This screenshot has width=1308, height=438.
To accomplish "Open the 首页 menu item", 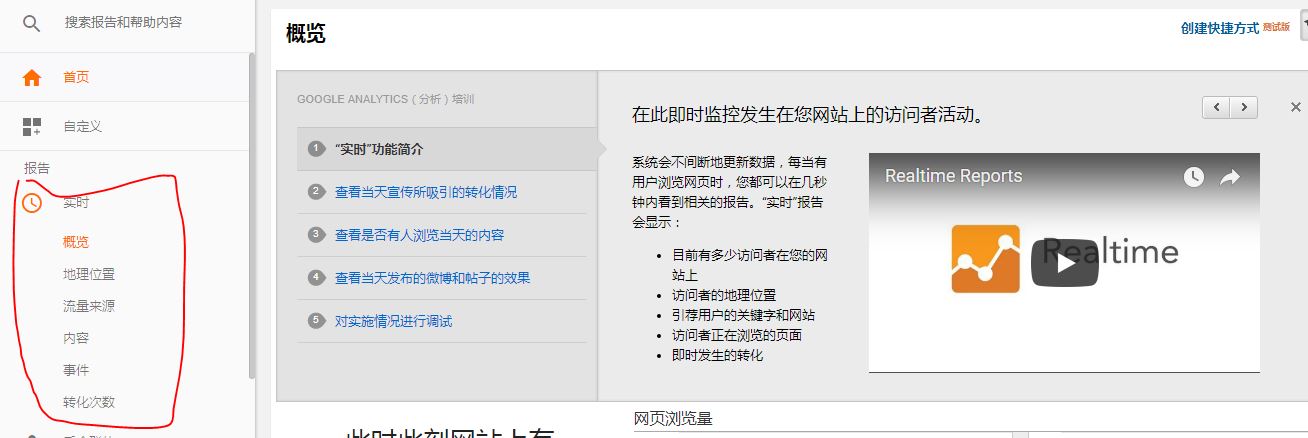I will (x=76, y=77).
